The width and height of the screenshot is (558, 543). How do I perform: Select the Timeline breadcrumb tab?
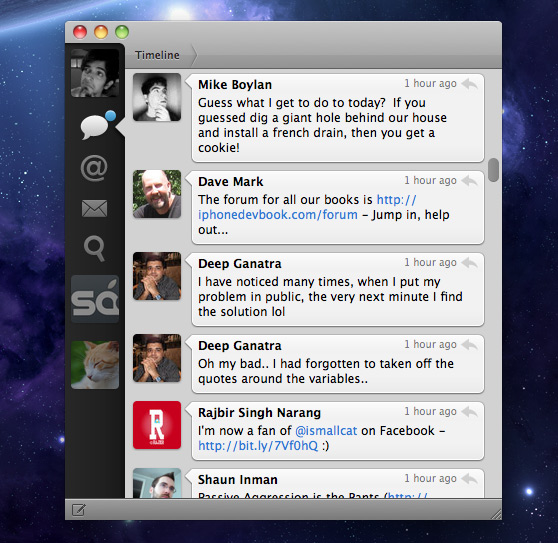[x=157, y=55]
